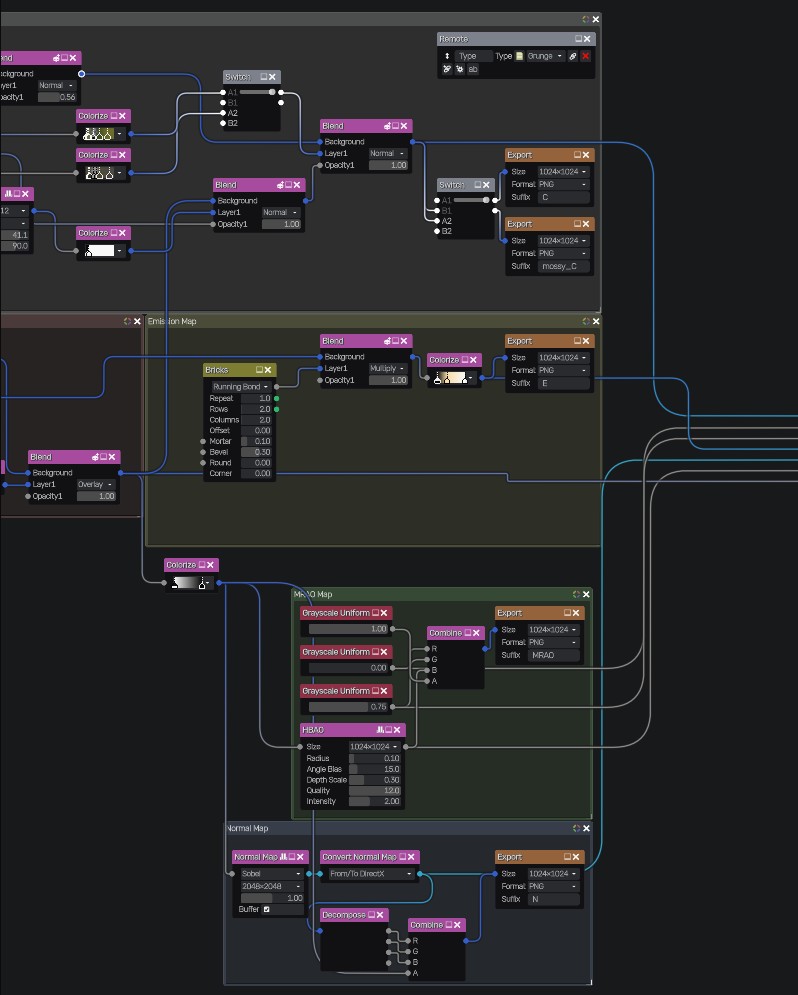Click the 'ab' icon in Remote node
The height and width of the screenshot is (995, 798).
(x=473, y=69)
